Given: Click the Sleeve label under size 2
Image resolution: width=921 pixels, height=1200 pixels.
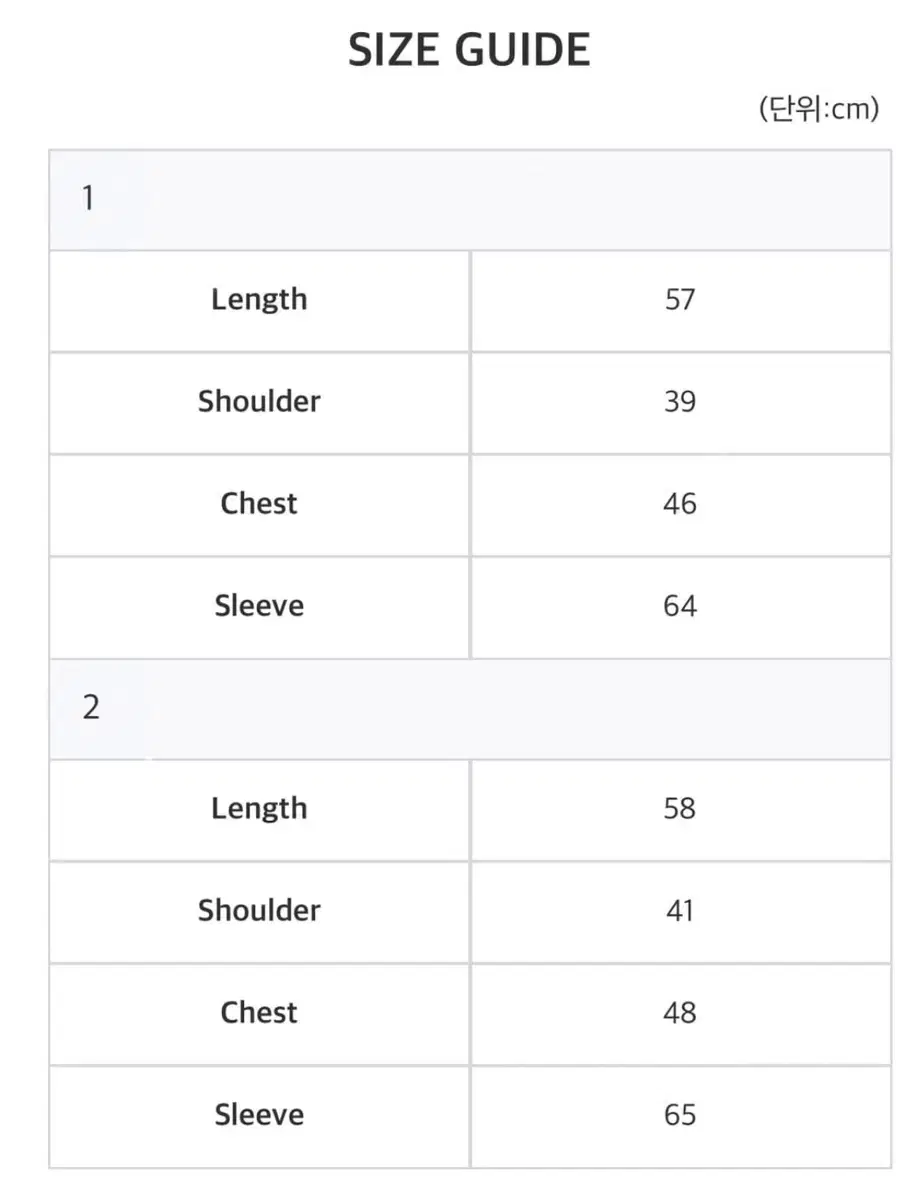Looking at the screenshot, I should point(259,1115).
